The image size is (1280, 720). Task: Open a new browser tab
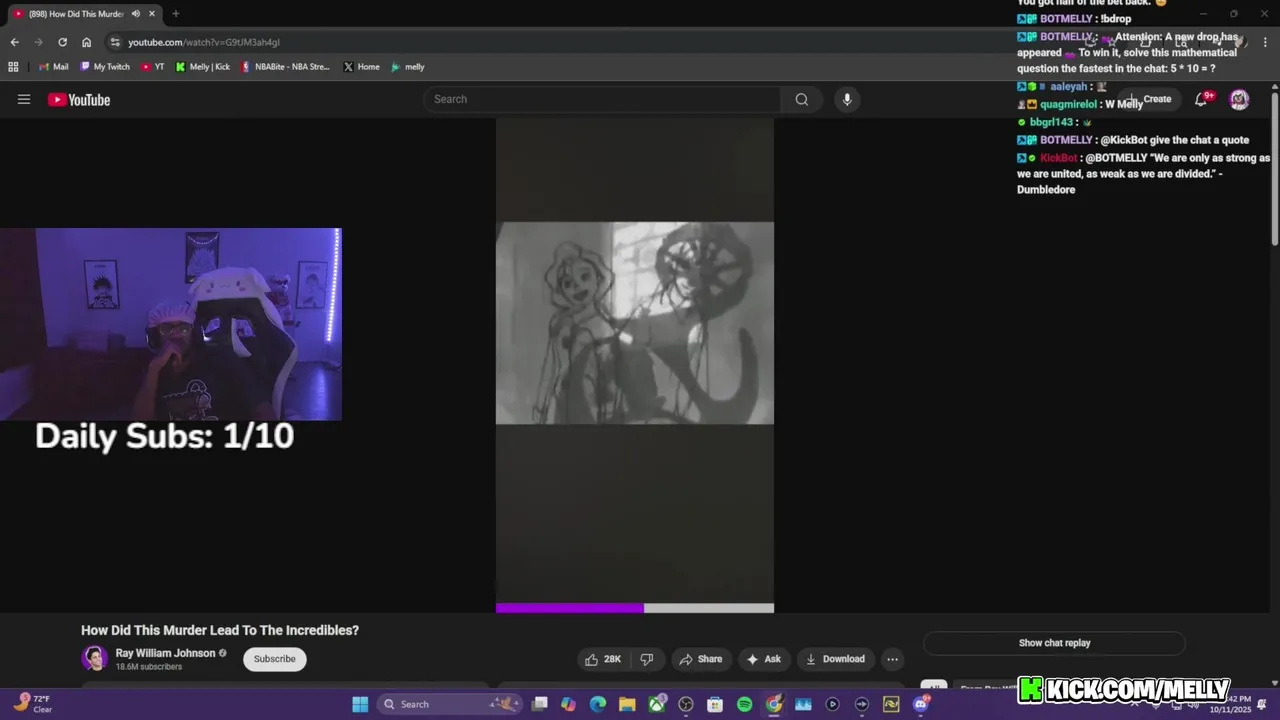tap(175, 14)
